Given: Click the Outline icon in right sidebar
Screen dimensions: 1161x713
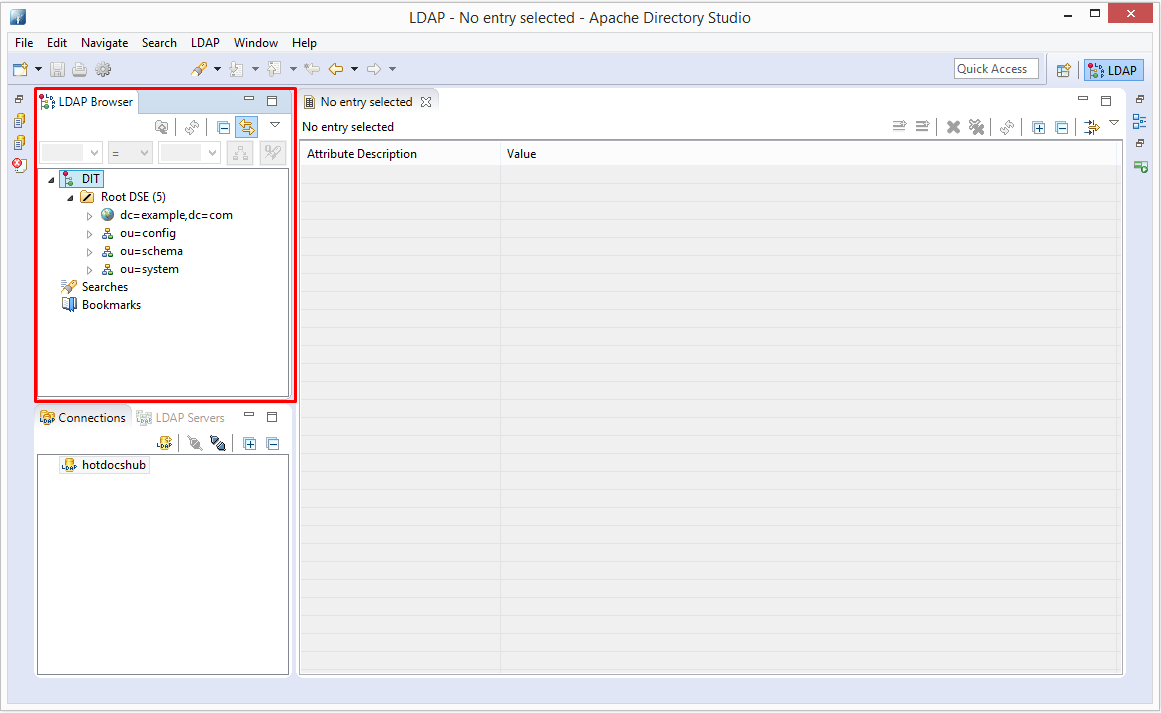Looking at the screenshot, I should point(1139,121).
